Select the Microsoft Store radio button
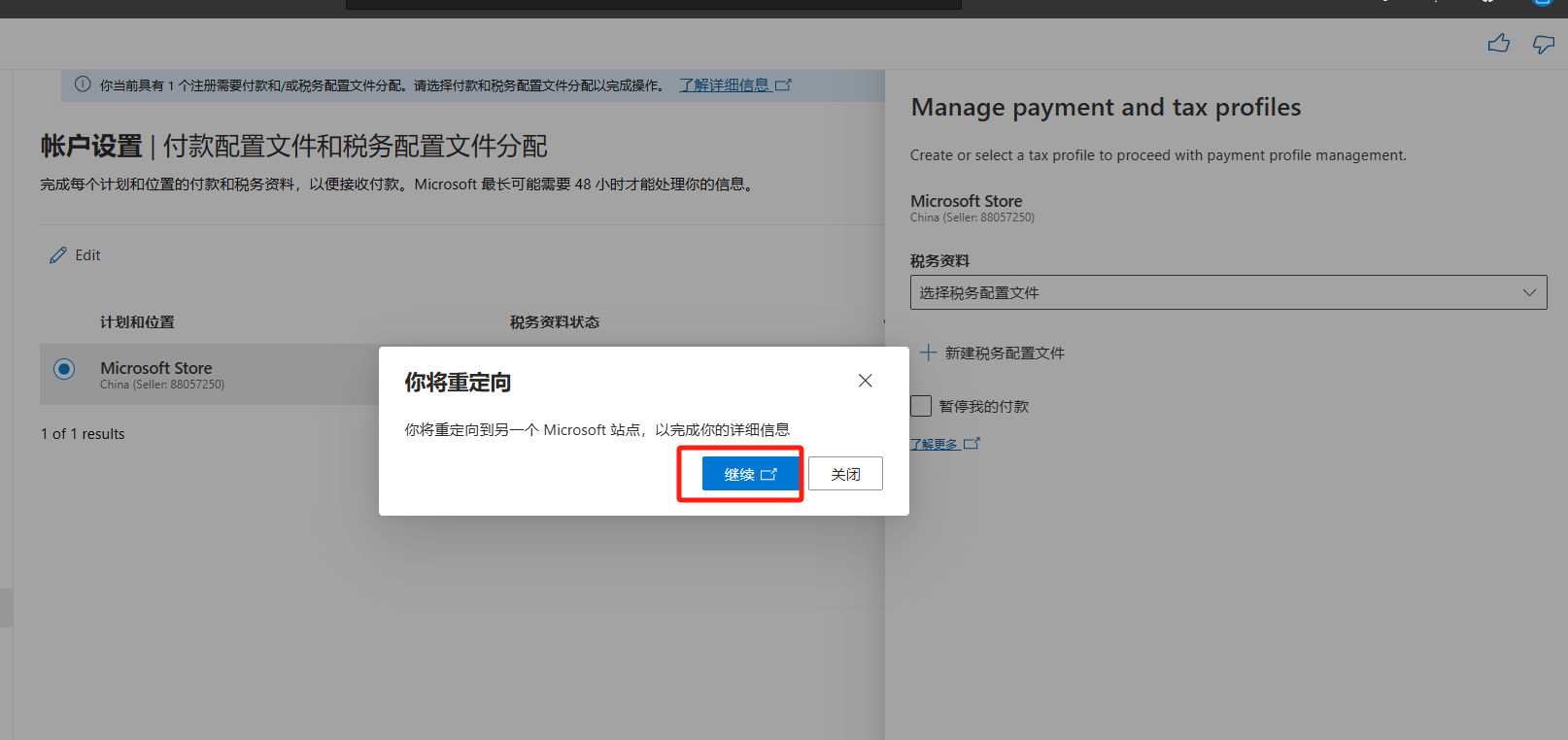This screenshot has width=1568, height=740. pyautogui.click(x=64, y=369)
